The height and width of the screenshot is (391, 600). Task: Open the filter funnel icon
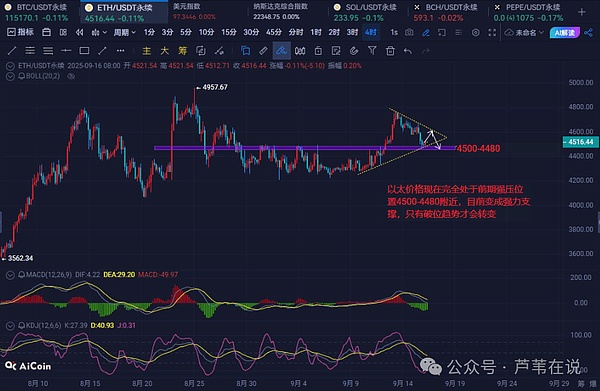pos(372,51)
